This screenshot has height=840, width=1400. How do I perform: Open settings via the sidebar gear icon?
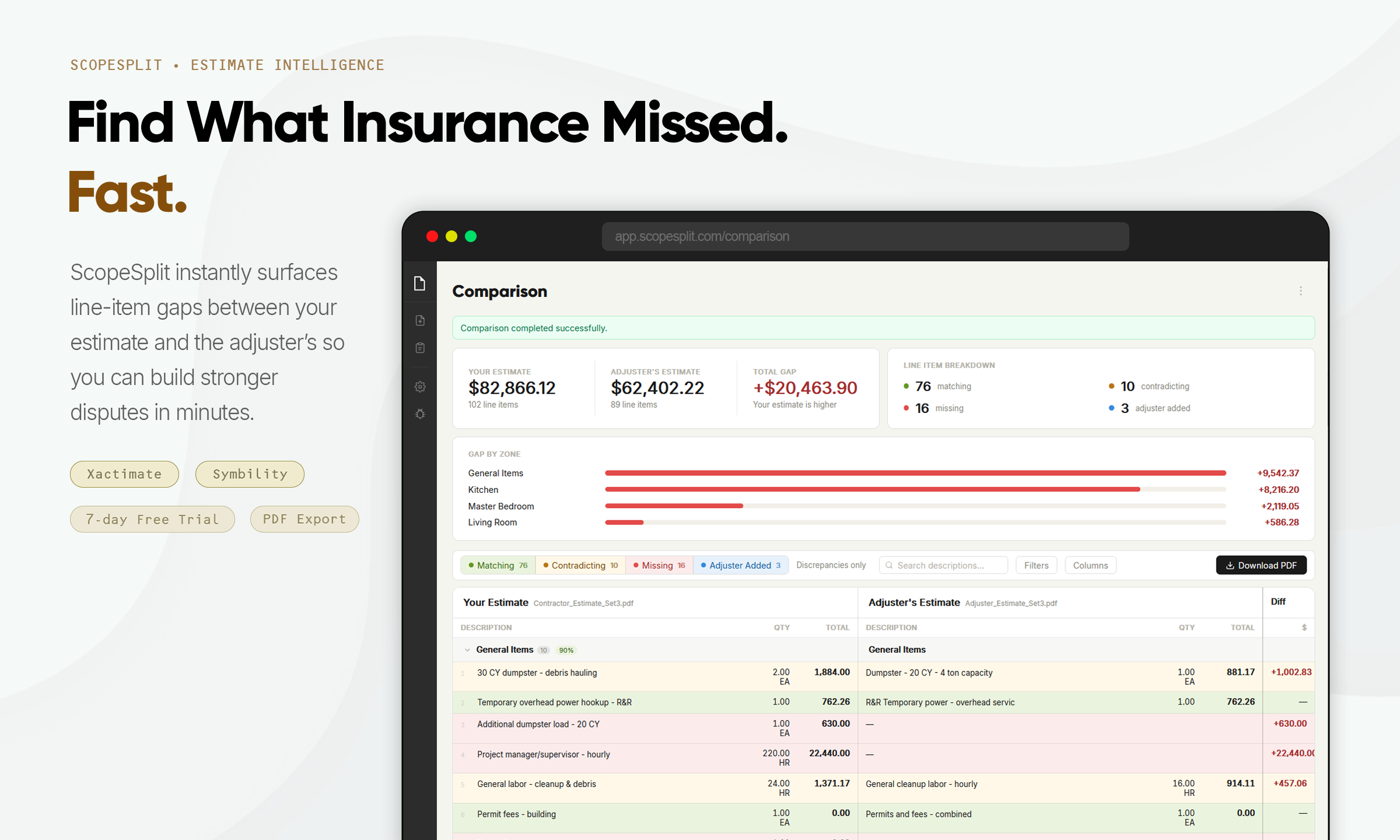point(420,387)
